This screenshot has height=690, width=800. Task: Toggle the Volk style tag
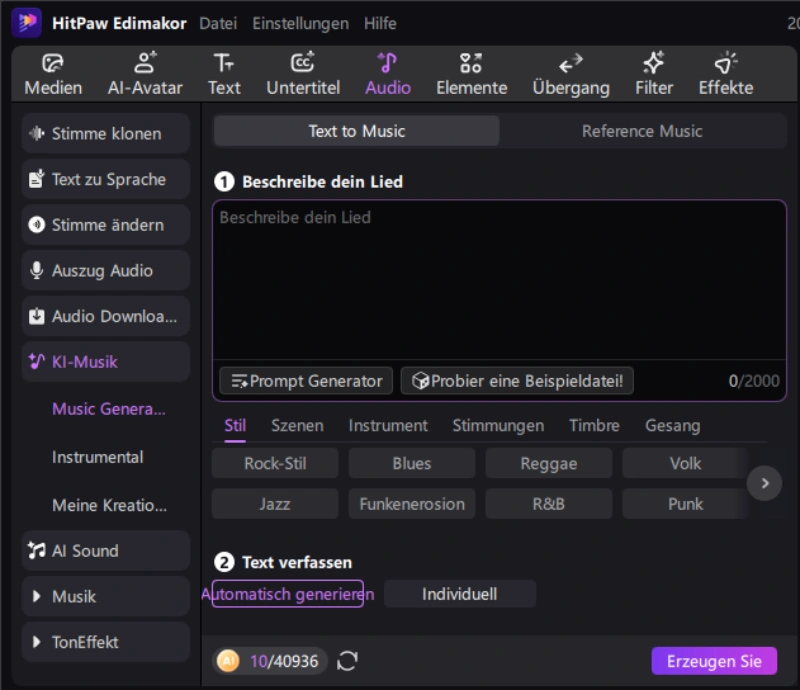pos(685,463)
